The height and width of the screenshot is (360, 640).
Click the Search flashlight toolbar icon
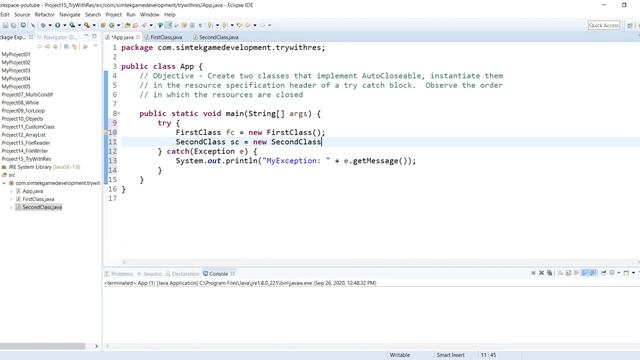[144, 25]
